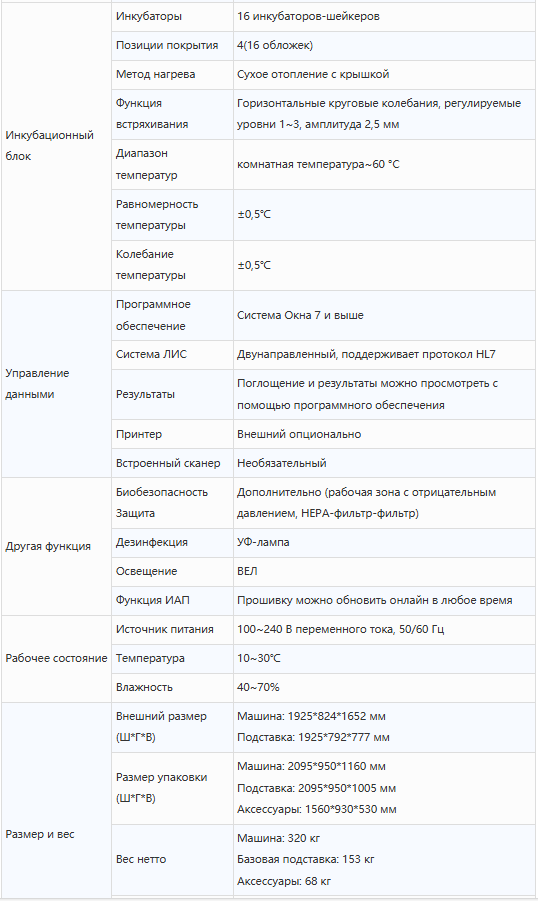
Task: Select the 'Размер упаковки' label cell
Action: (x=172, y=788)
